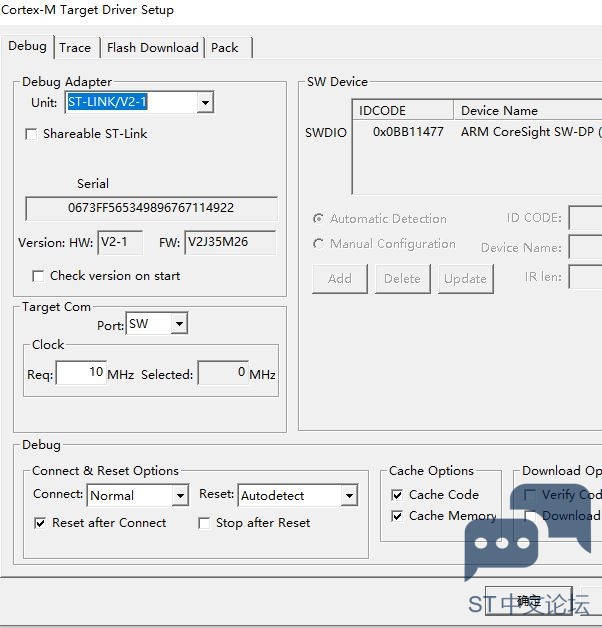Select the IDCODE 0x0BB11477 cell
The width and height of the screenshot is (602, 628).
408,132
